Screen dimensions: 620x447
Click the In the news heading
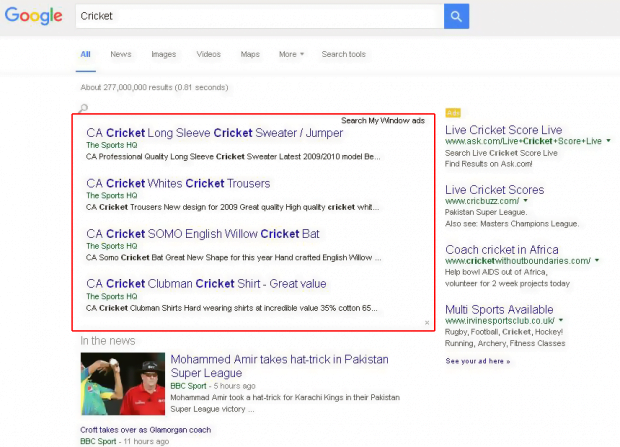[x=108, y=341]
